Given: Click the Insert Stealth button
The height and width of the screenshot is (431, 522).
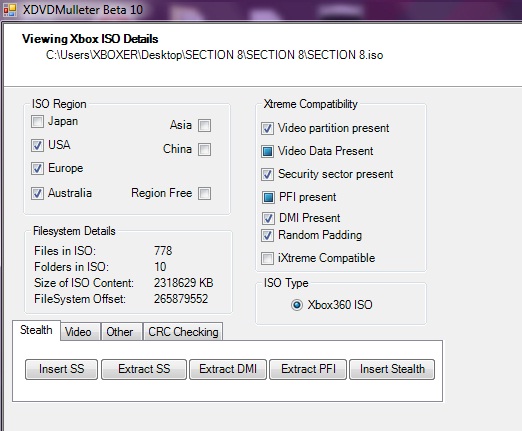Looking at the screenshot, I should [392, 369].
